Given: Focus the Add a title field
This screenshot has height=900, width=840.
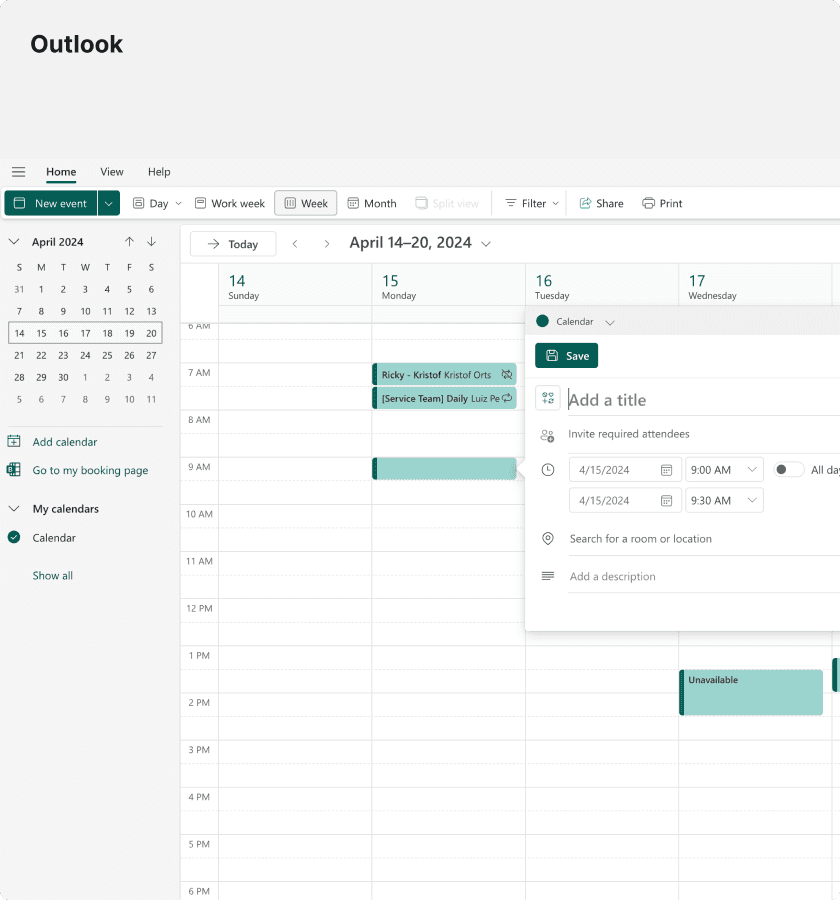Looking at the screenshot, I should [703, 400].
